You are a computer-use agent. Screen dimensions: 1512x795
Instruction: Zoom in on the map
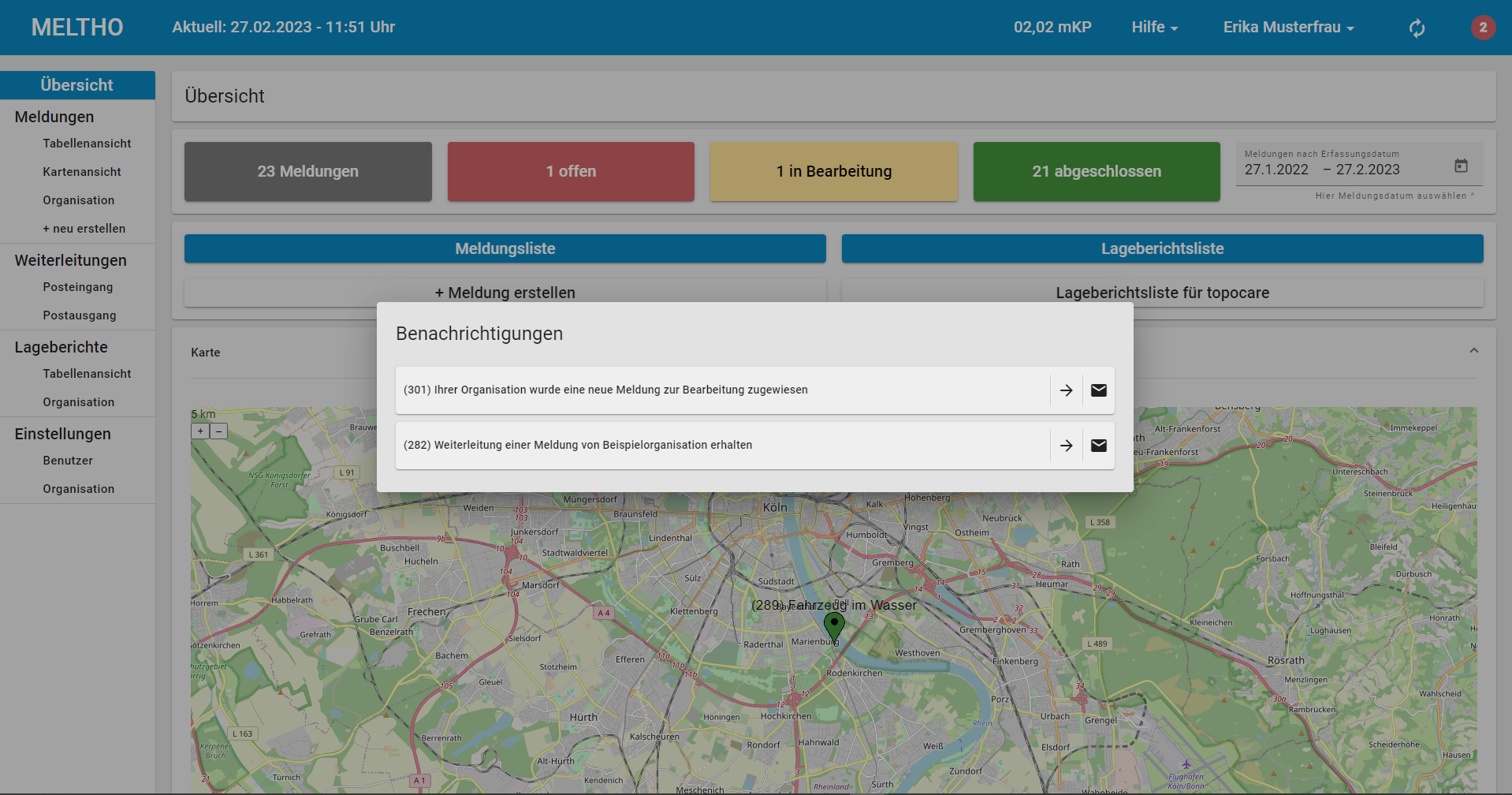tap(200, 431)
